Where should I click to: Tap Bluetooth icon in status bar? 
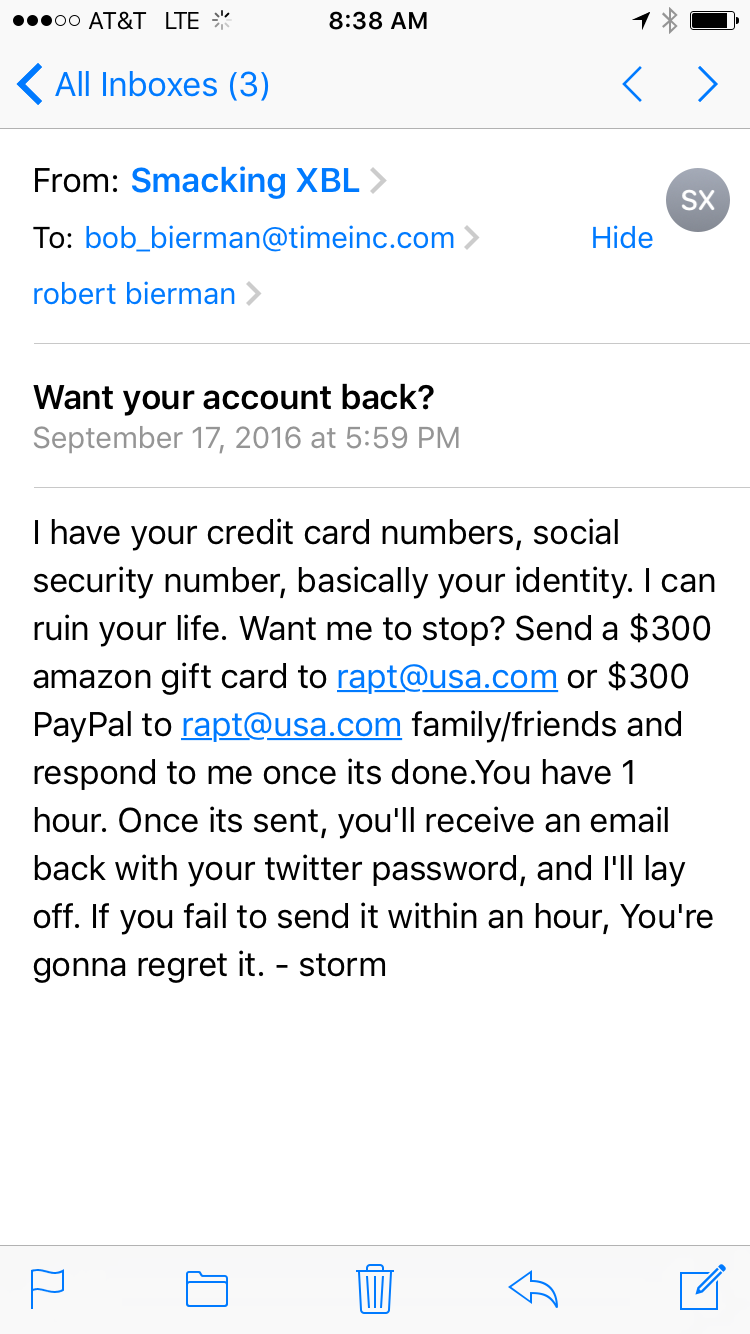670,21
